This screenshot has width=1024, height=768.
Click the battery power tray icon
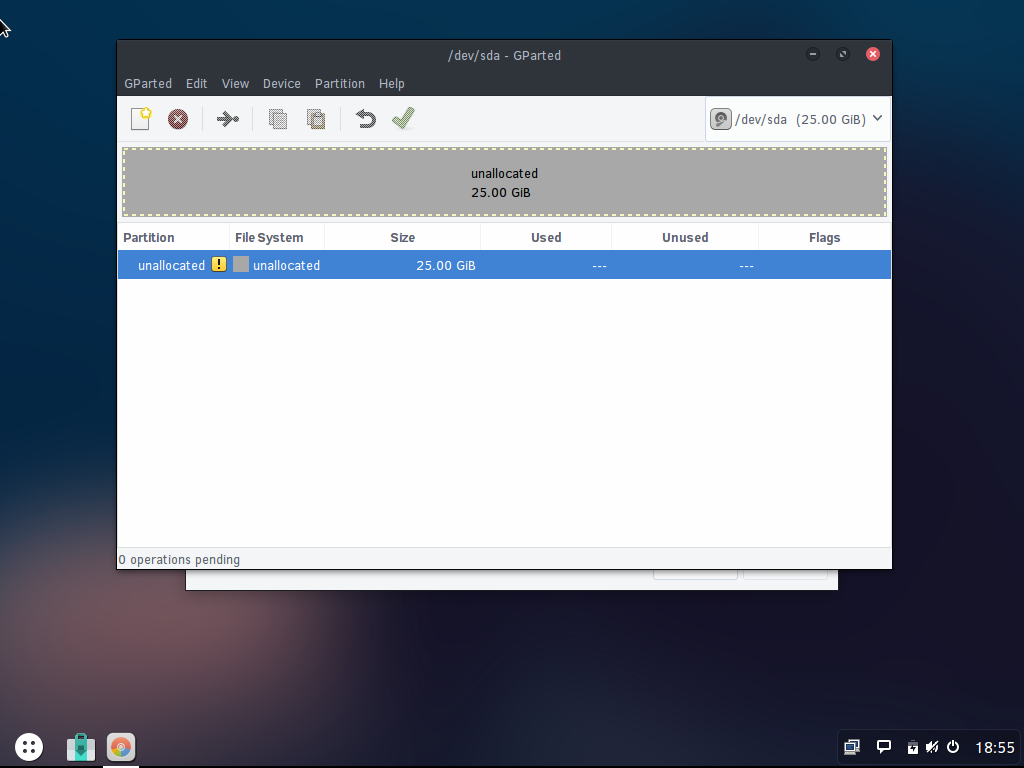pyautogui.click(x=913, y=746)
